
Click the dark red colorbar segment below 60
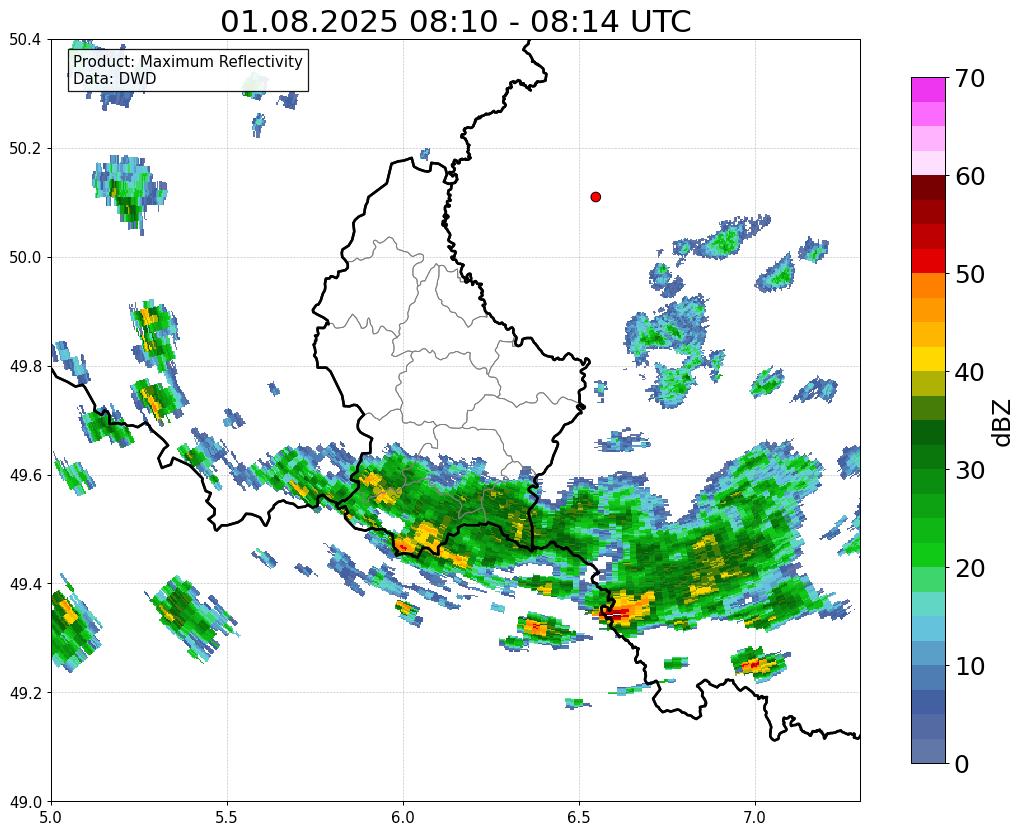[x=928, y=187]
